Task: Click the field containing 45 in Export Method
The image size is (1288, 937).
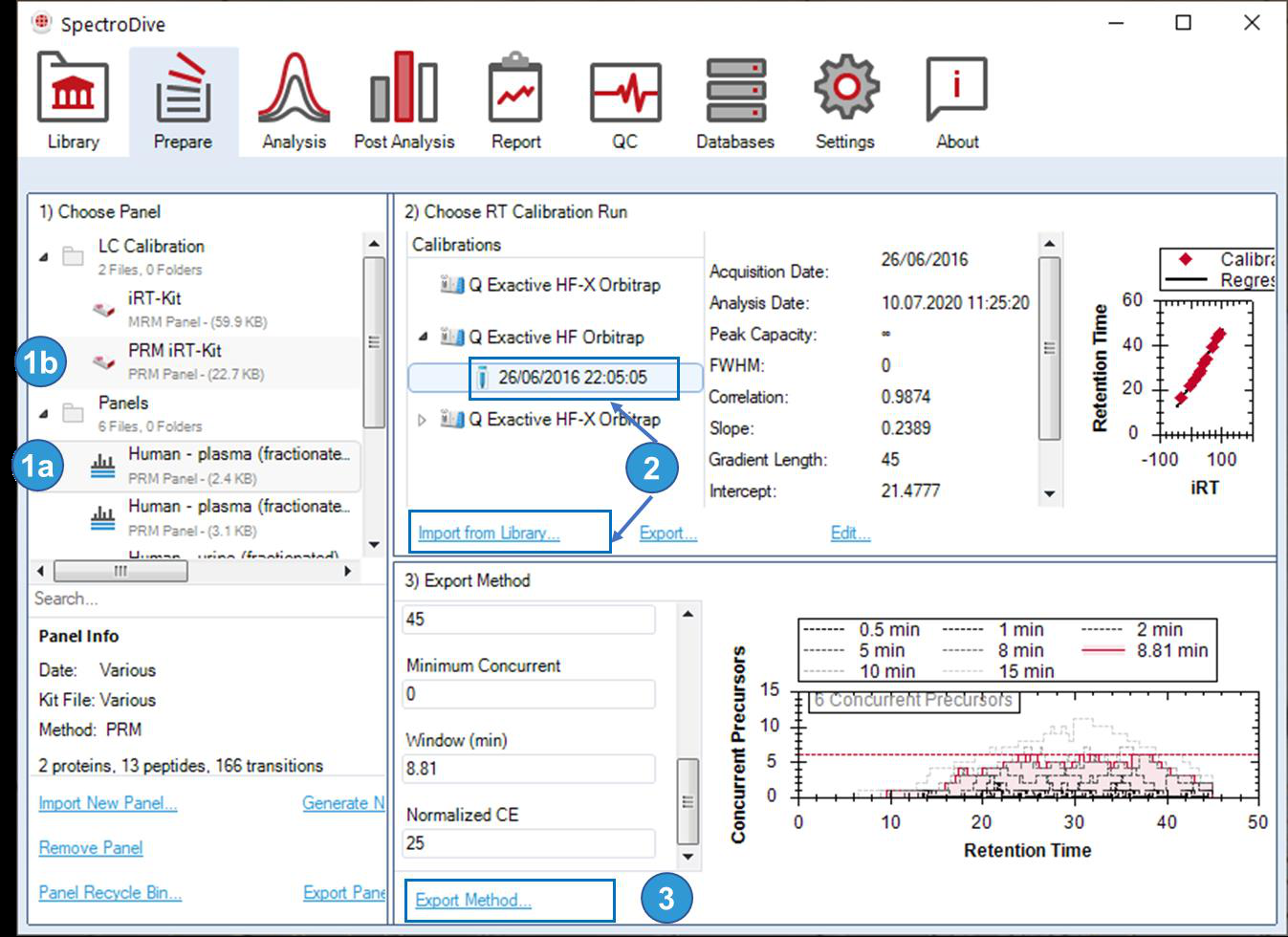Action: 529,619
